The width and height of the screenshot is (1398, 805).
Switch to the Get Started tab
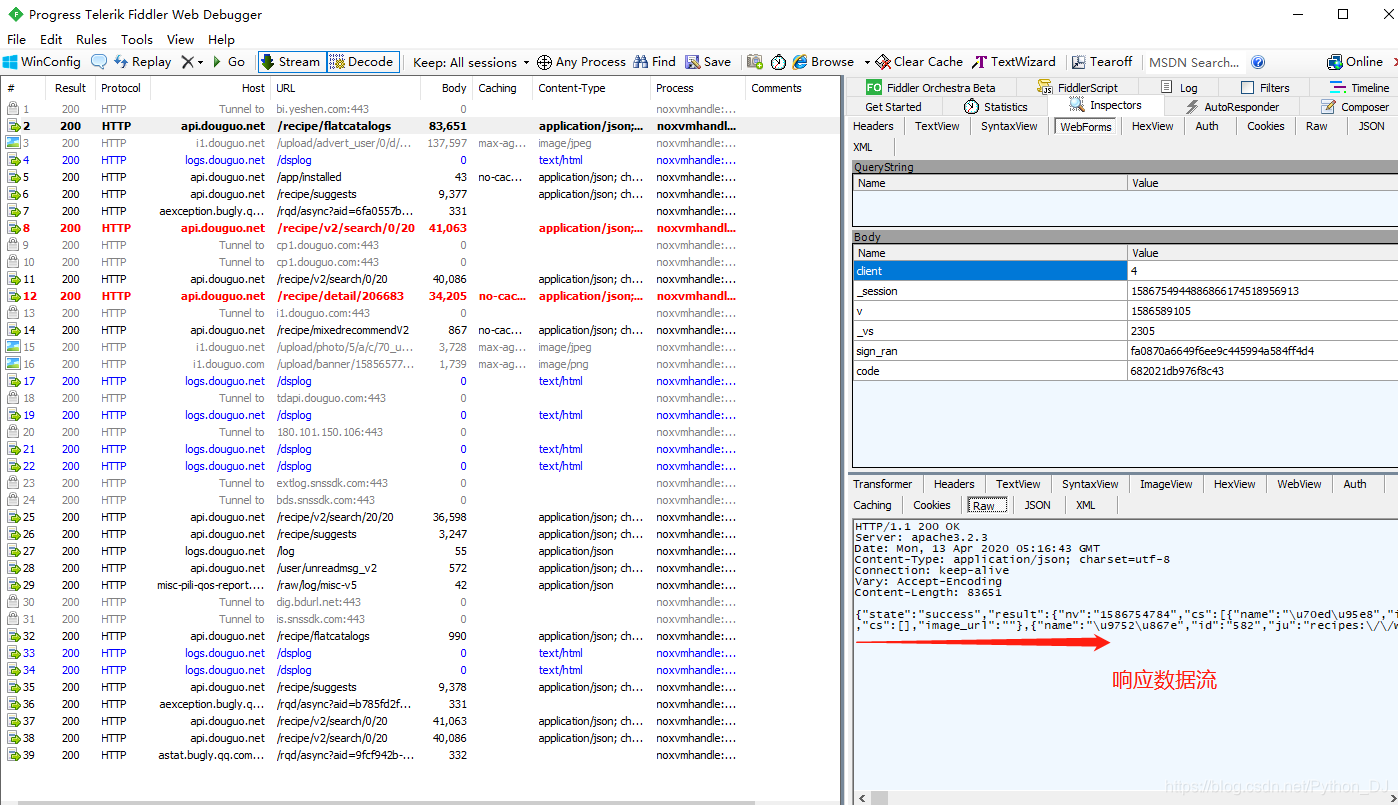point(893,107)
